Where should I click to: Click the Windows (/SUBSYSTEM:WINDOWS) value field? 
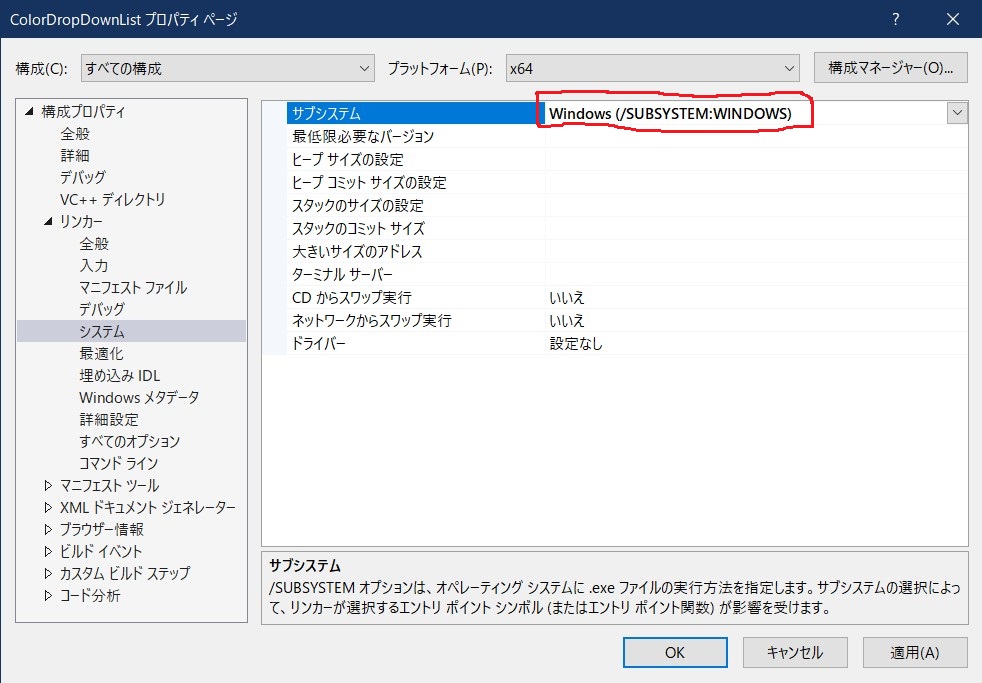point(745,113)
